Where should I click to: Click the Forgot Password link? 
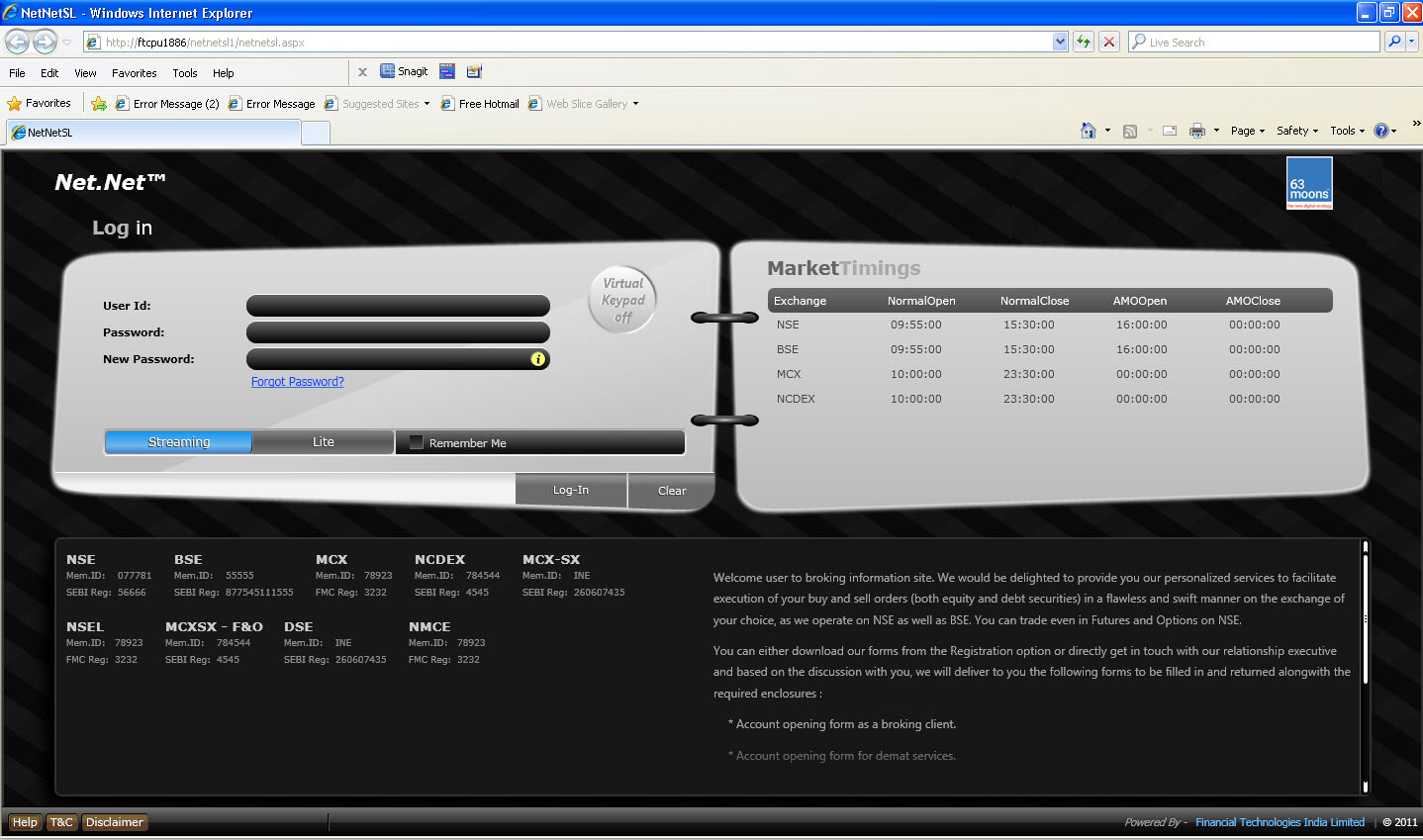point(297,380)
